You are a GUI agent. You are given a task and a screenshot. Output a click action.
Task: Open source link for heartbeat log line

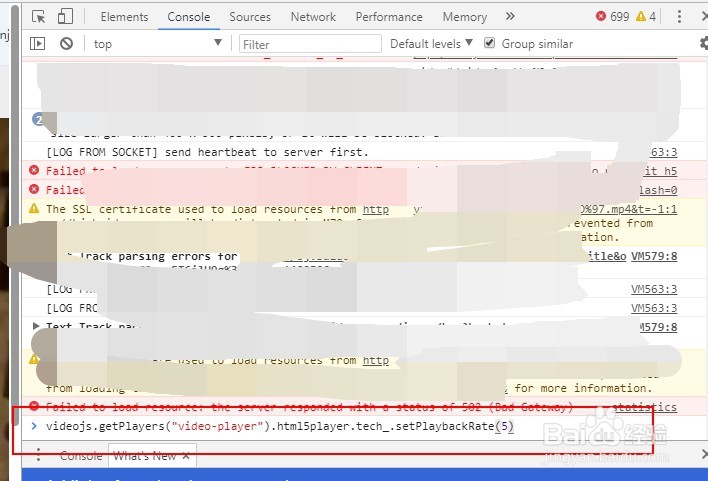click(x=663, y=152)
